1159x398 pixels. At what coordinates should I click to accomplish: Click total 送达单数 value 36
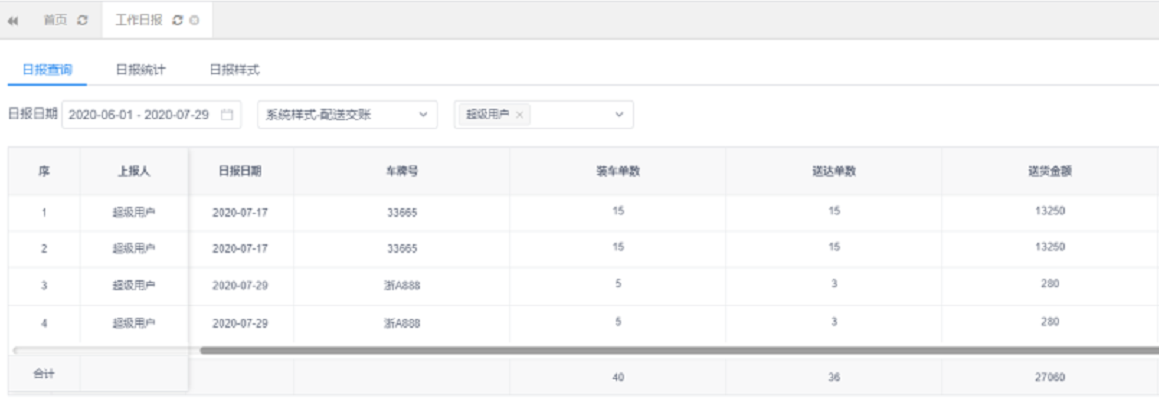pos(834,377)
